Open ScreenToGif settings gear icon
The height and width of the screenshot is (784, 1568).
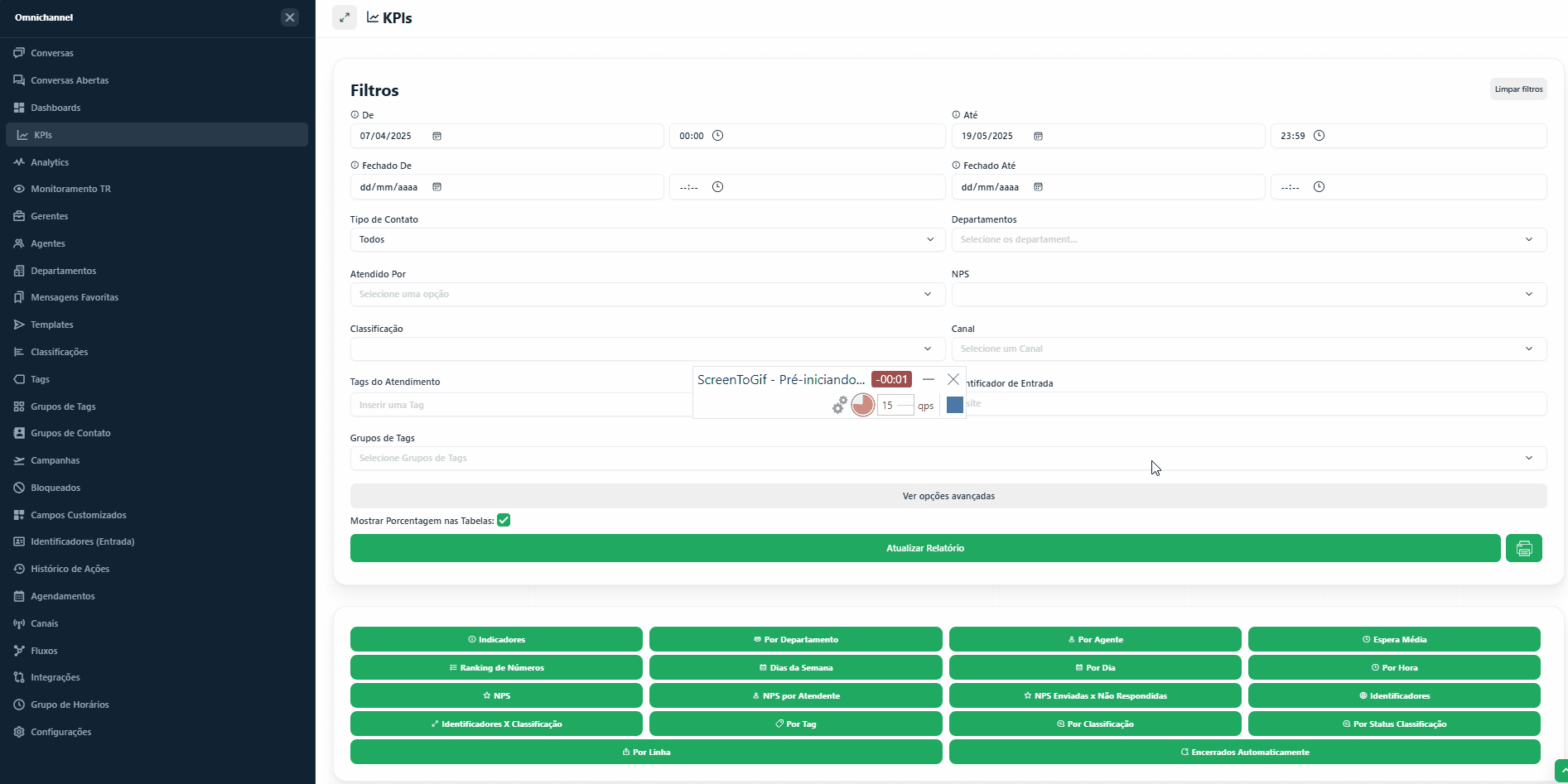(839, 405)
